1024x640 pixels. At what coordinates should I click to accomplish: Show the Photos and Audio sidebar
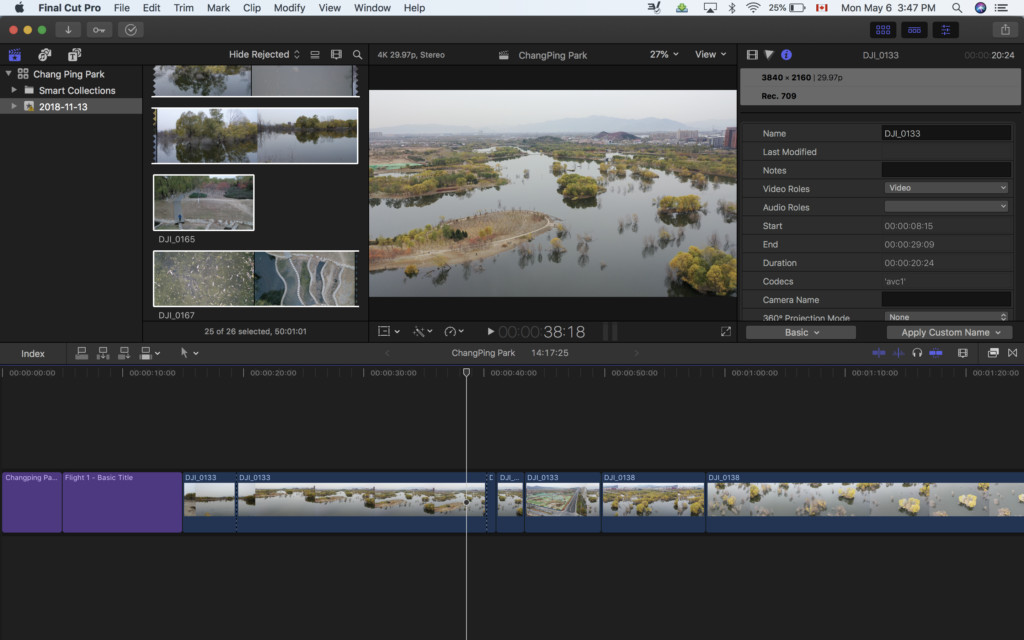45,55
